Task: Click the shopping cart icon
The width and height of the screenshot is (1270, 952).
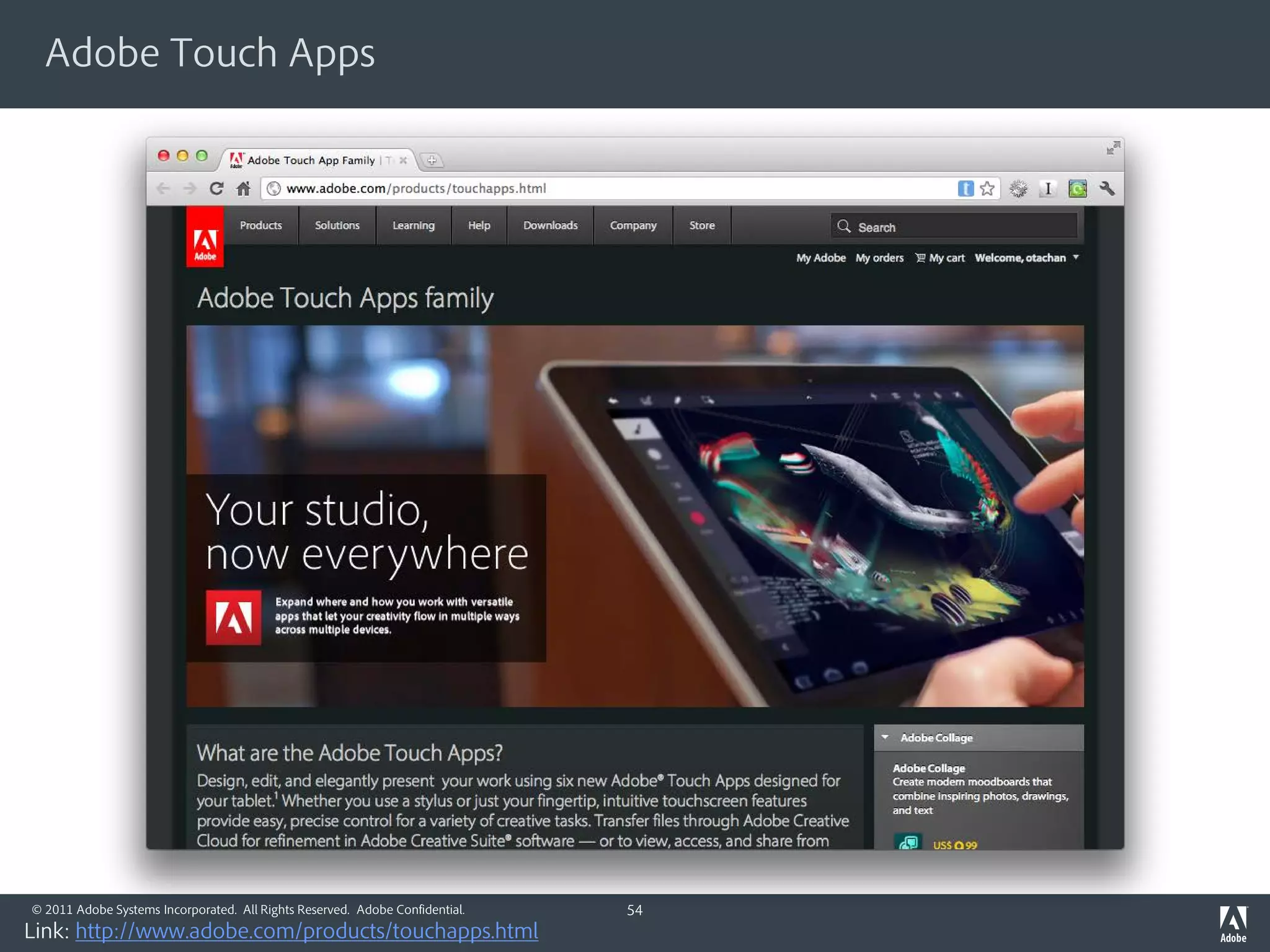Action: tap(920, 258)
